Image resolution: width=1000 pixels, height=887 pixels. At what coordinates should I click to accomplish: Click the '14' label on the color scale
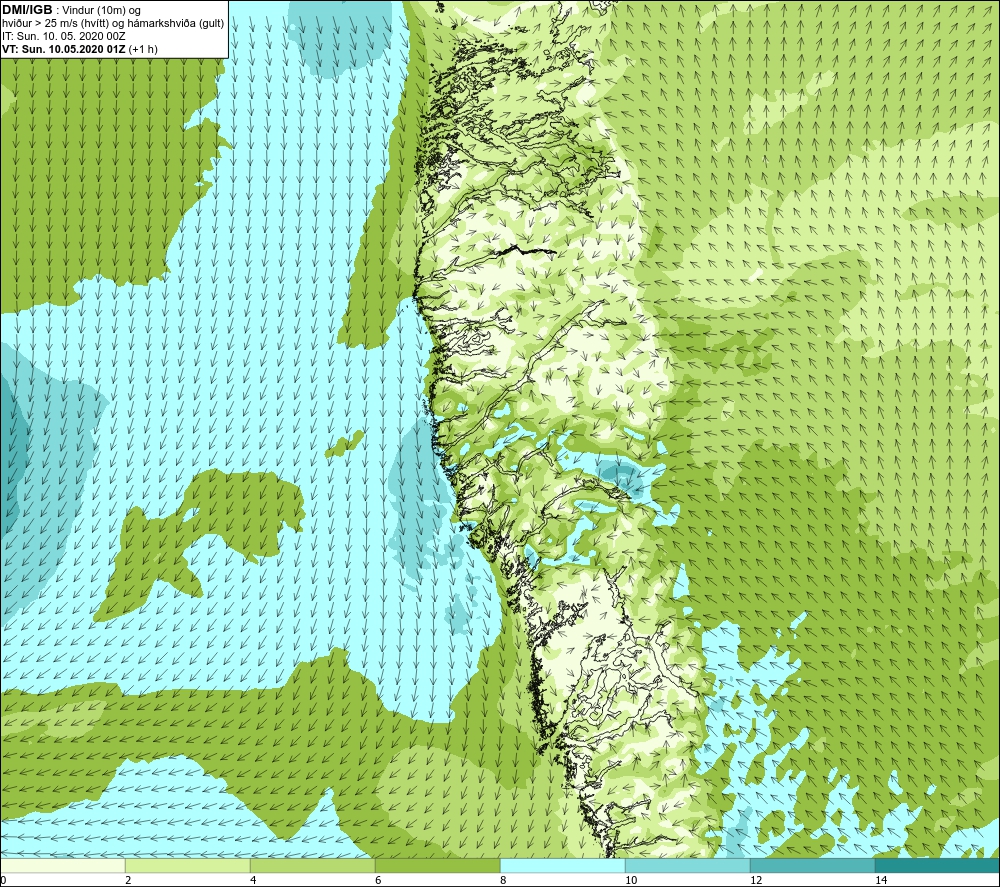881,880
